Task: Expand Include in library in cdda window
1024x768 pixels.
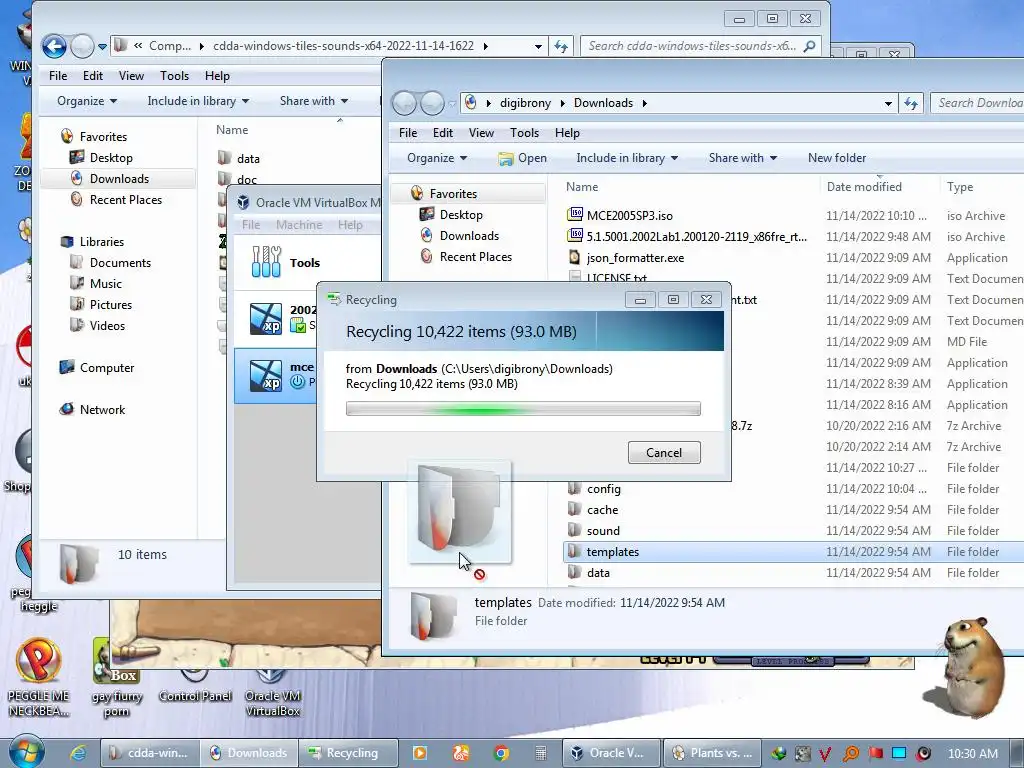Action: click(x=198, y=101)
